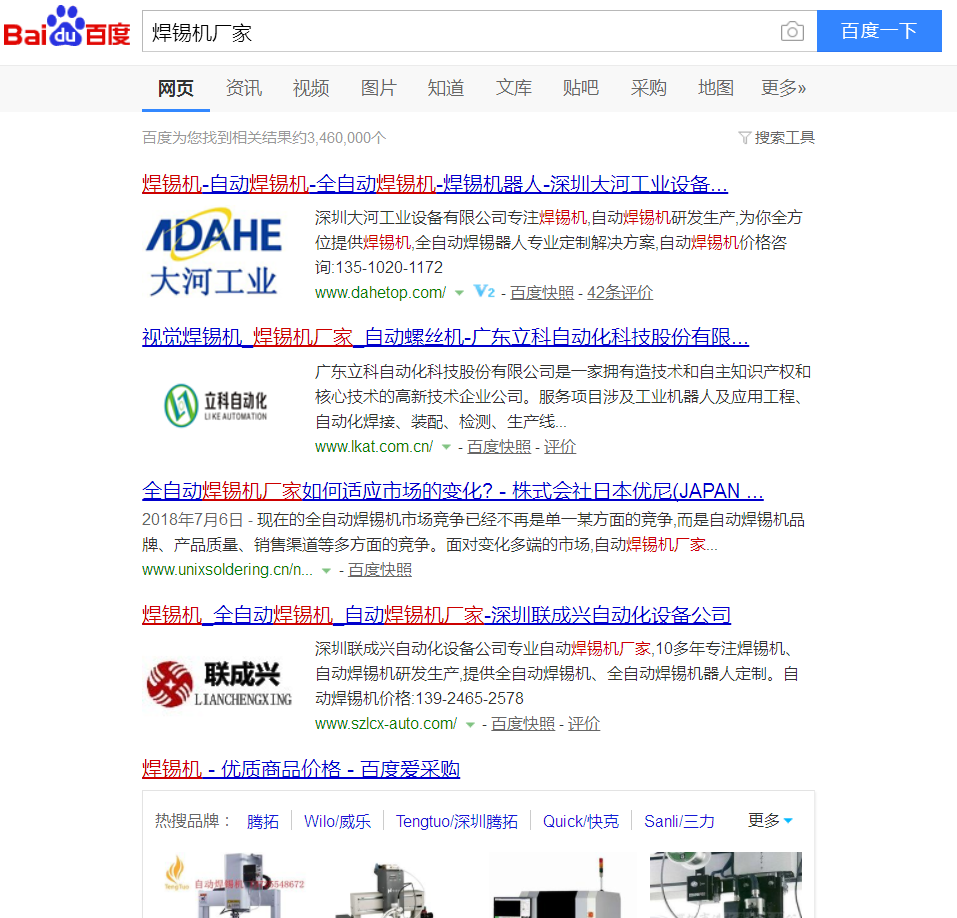This screenshot has height=918, width=957.
Task: Open 42条评价 reviews link
Action: tap(620, 292)
